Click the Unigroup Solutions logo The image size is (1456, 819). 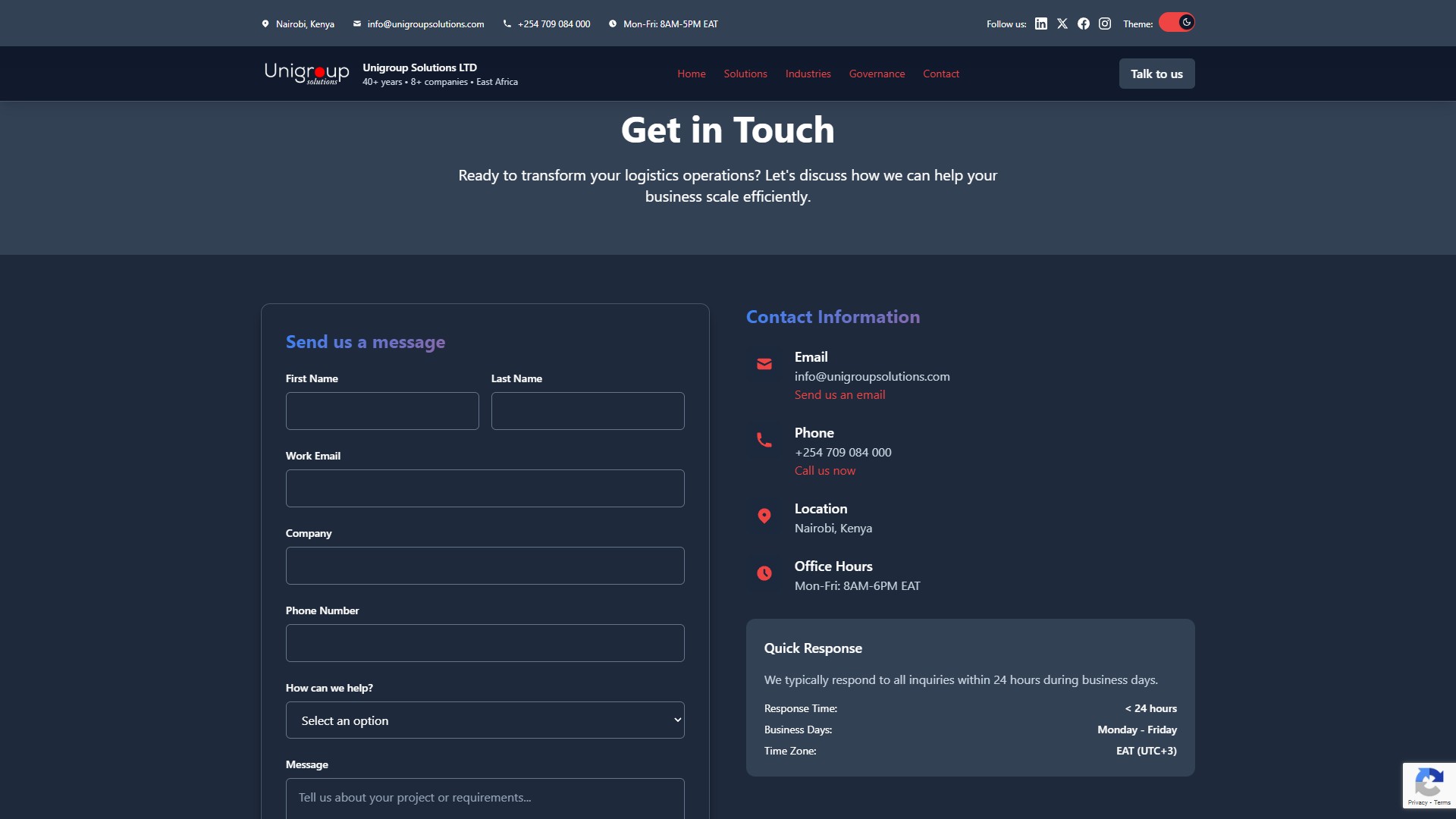pyautogui.click(x=306, y=73)
